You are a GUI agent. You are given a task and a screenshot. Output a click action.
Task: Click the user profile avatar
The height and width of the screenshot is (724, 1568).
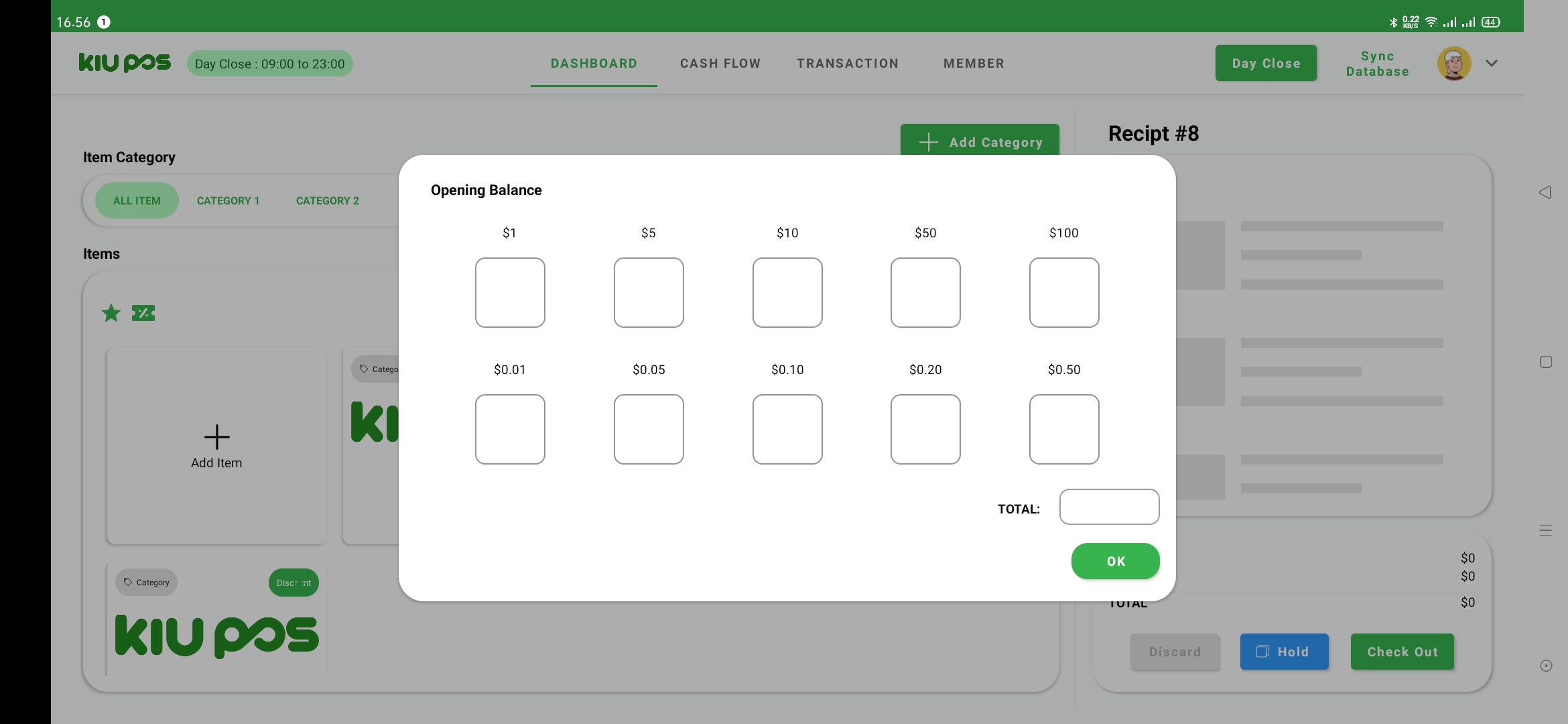[x=1453, y=64]
